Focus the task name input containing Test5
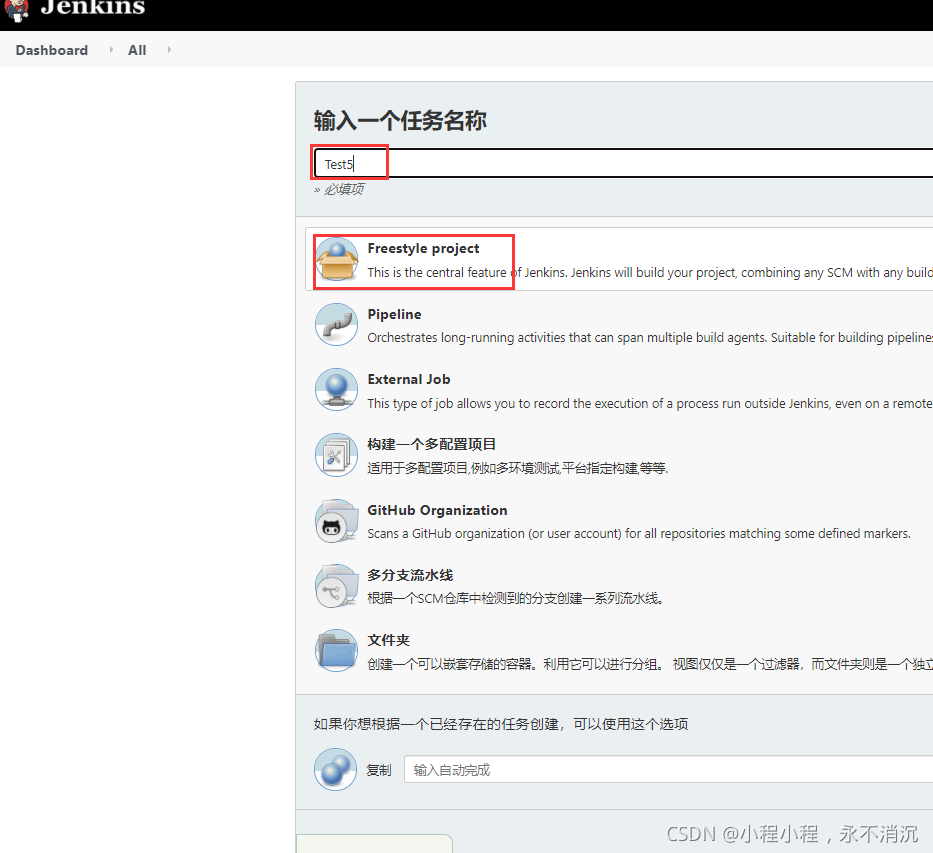This screenshot has height=853, width=933. coord(624,163)
